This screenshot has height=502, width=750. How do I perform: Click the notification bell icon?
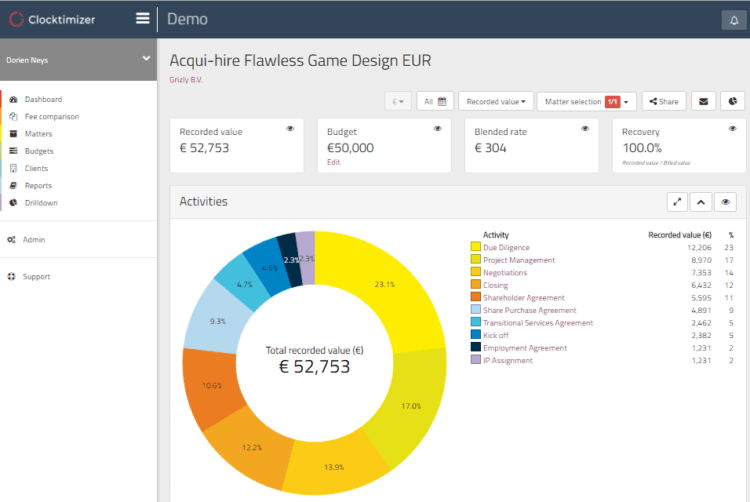(734, 20)
